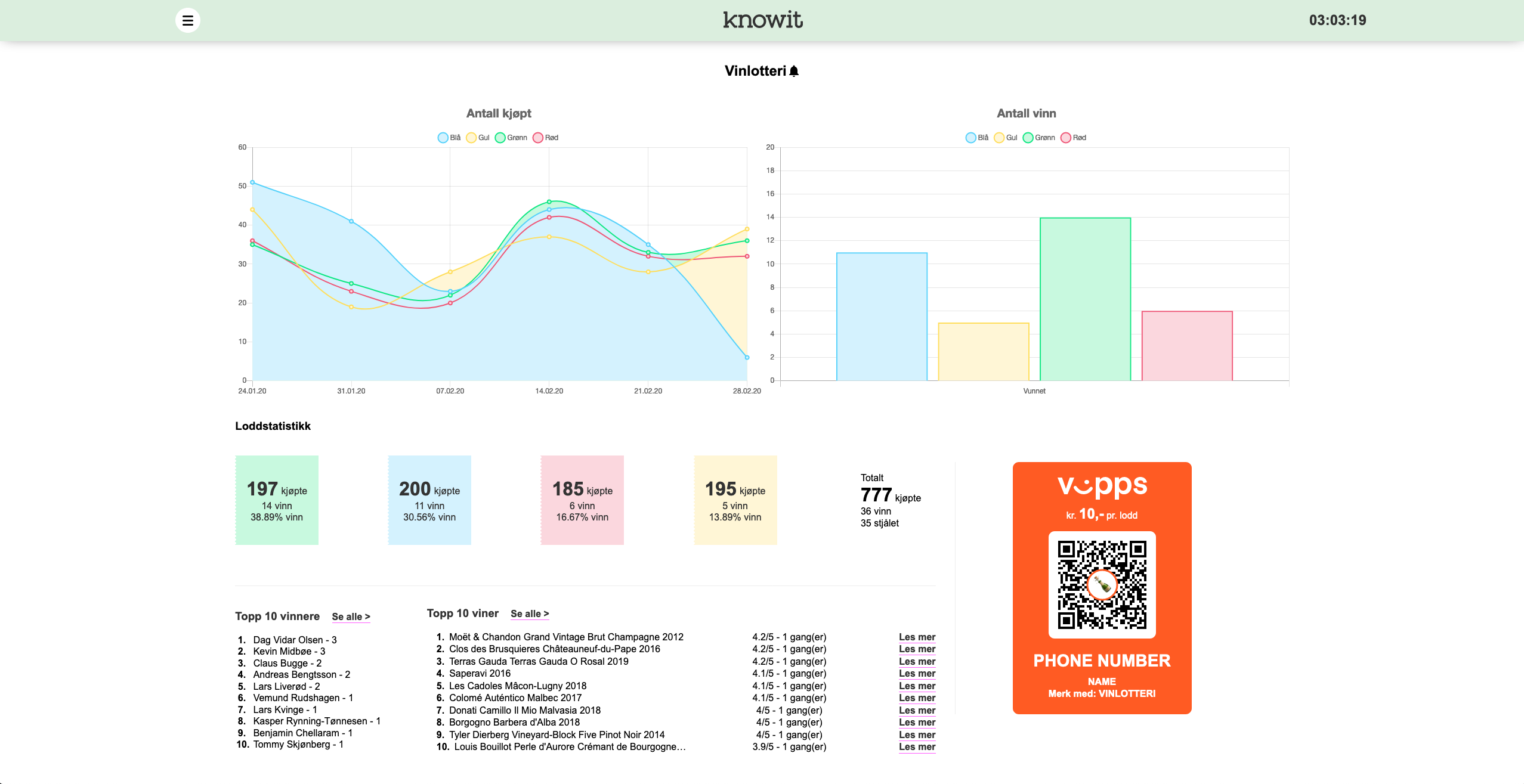The width and height of the screenshot is (1524, 784).
Task: Open Les mer for Louis Bouillot Crémant
Action: click(917, 747)
